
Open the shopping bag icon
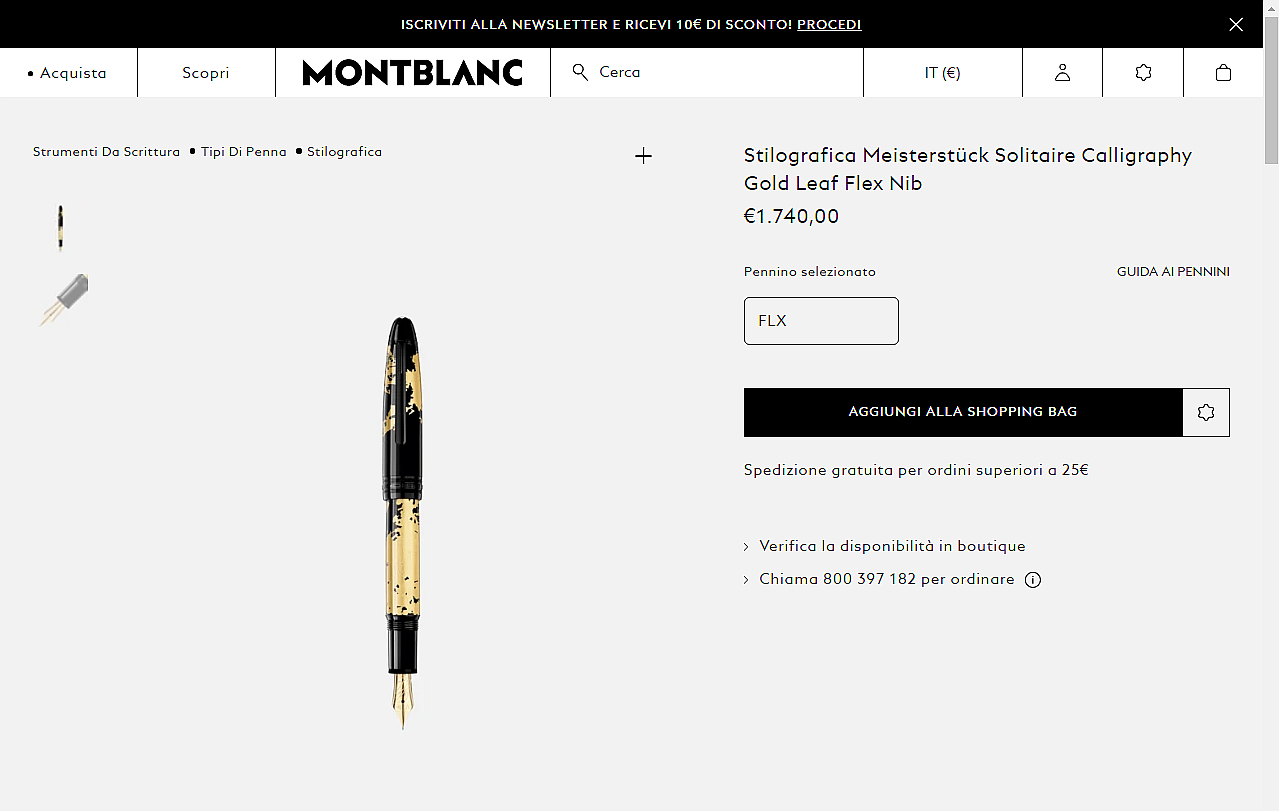coord(1223,73)
